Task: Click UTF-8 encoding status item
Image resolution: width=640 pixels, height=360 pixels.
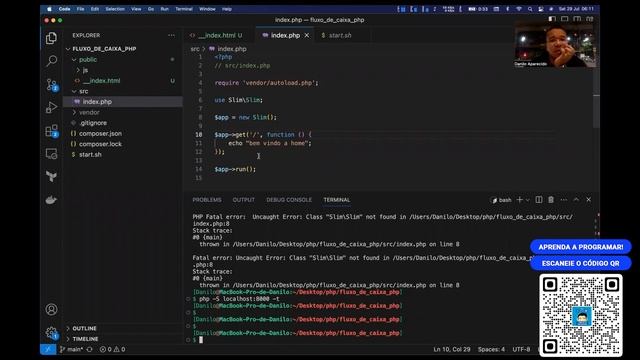Action: (x=521, y=349)
